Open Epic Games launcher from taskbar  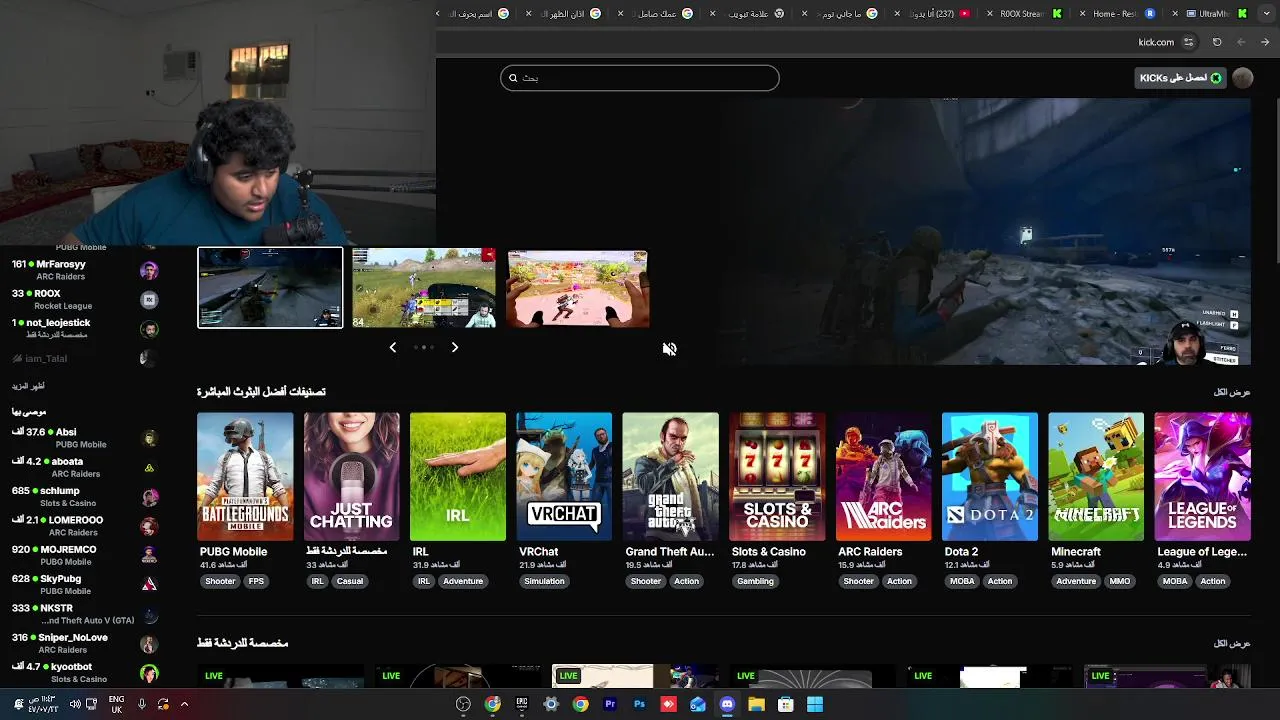[x=521, y=704]
